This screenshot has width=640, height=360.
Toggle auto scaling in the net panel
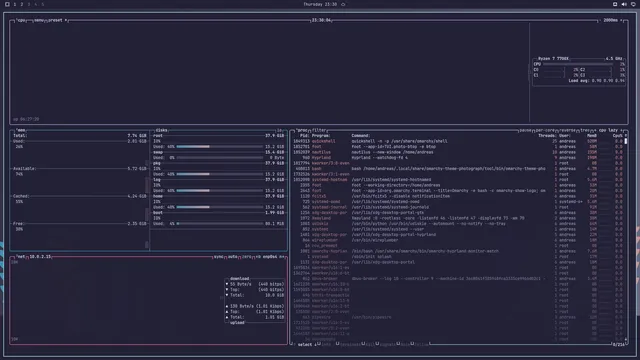[233, 257]
